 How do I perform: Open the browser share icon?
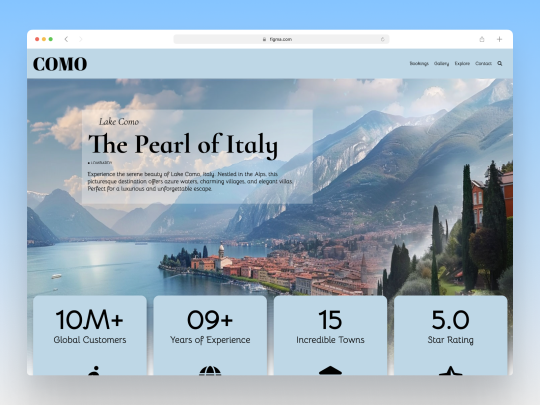482,39
